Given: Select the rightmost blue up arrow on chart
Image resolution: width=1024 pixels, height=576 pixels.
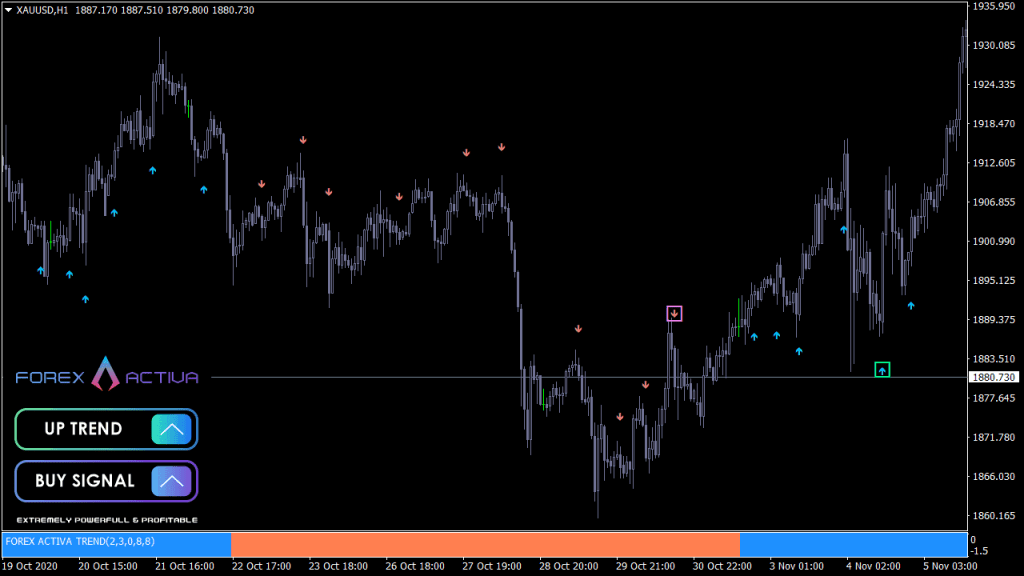Looking at the screenshot, I should pyautogui.click(x=911, y=306).
